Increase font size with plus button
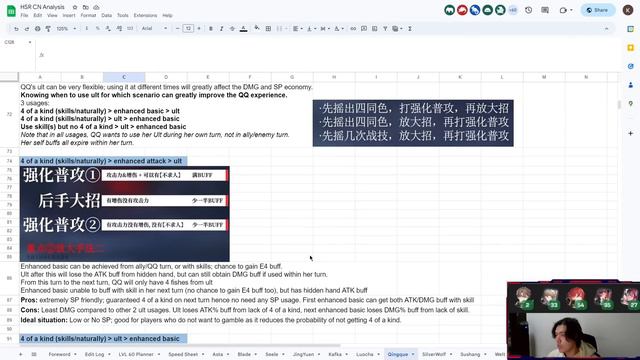The height and width of the screenshot is (360, 640). click(199, 29)
